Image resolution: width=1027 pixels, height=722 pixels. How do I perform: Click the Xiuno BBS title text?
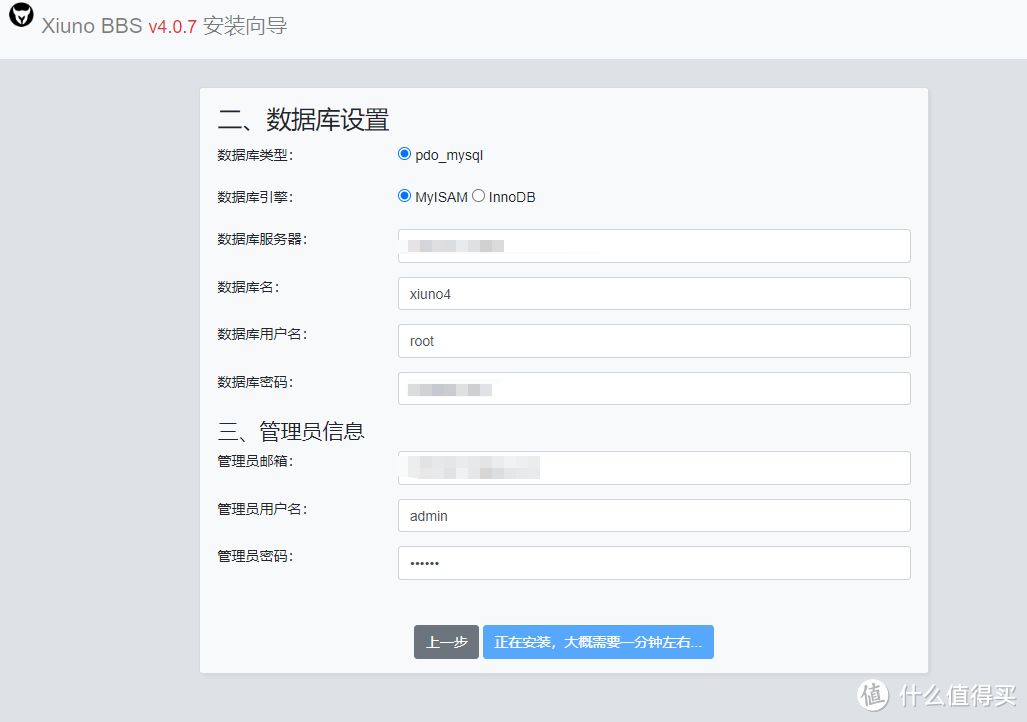tap(91, 25)
